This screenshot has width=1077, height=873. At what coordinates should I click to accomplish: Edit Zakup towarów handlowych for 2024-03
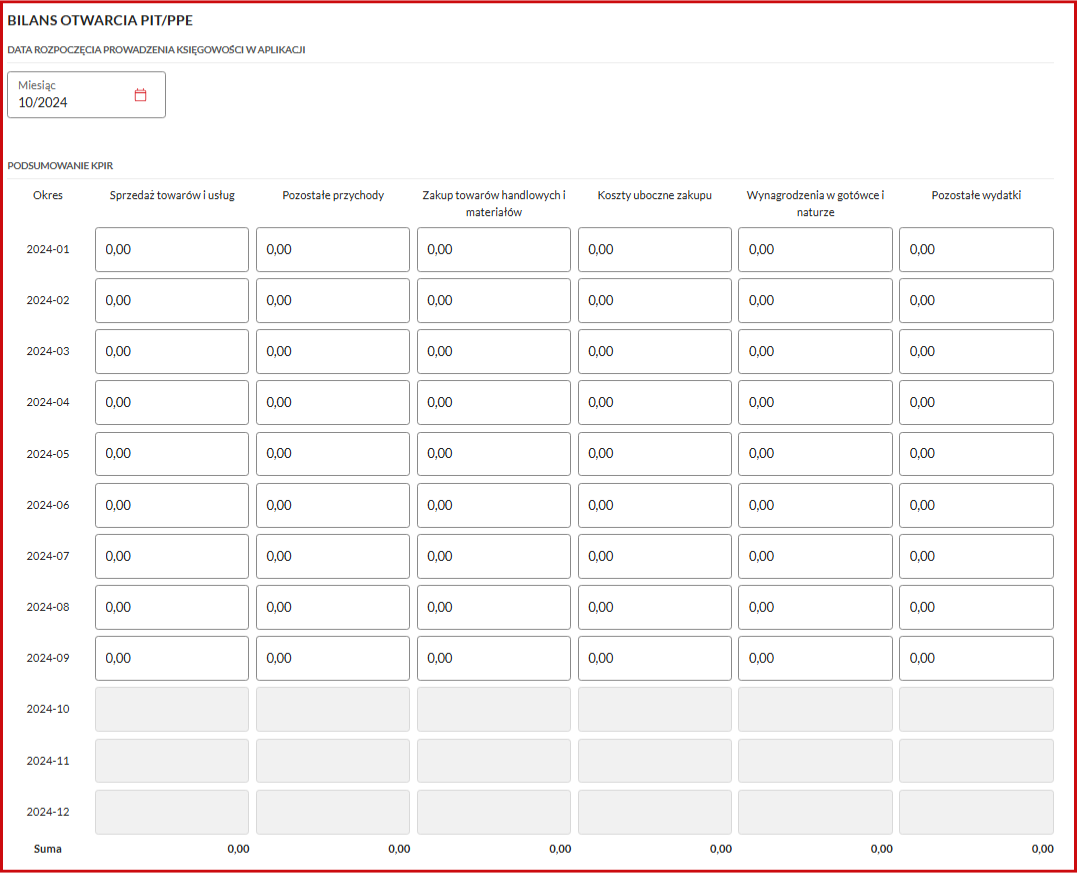click(494, 351)
